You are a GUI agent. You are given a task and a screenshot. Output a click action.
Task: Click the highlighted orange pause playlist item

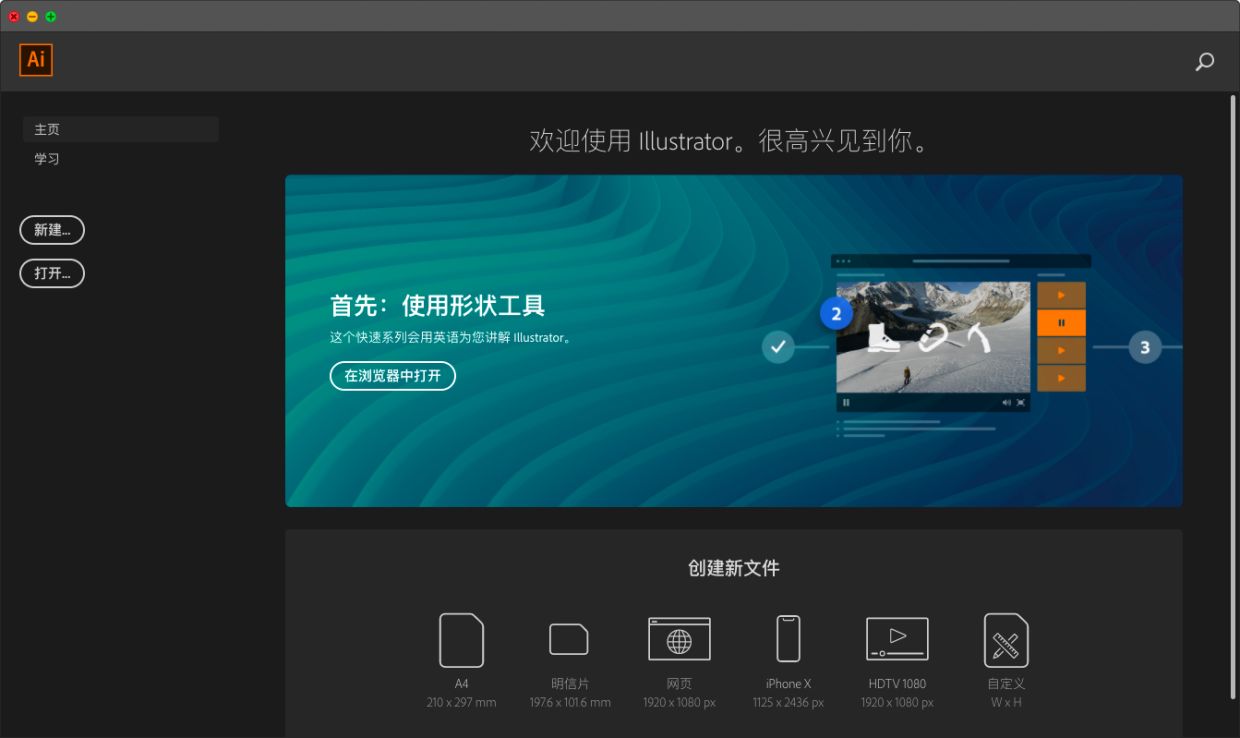(x=1061, y=323)
